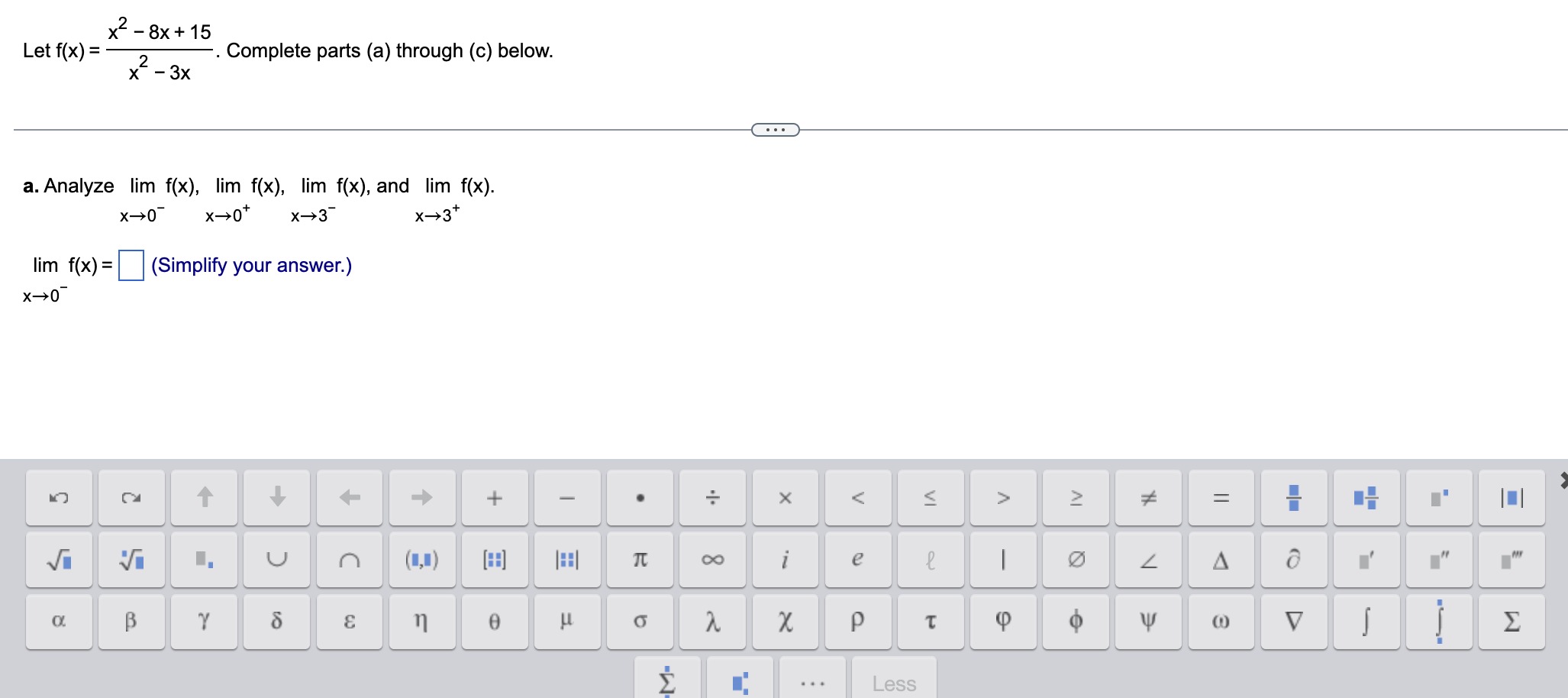Insert the Greek letter gamma

coord(204,622)
